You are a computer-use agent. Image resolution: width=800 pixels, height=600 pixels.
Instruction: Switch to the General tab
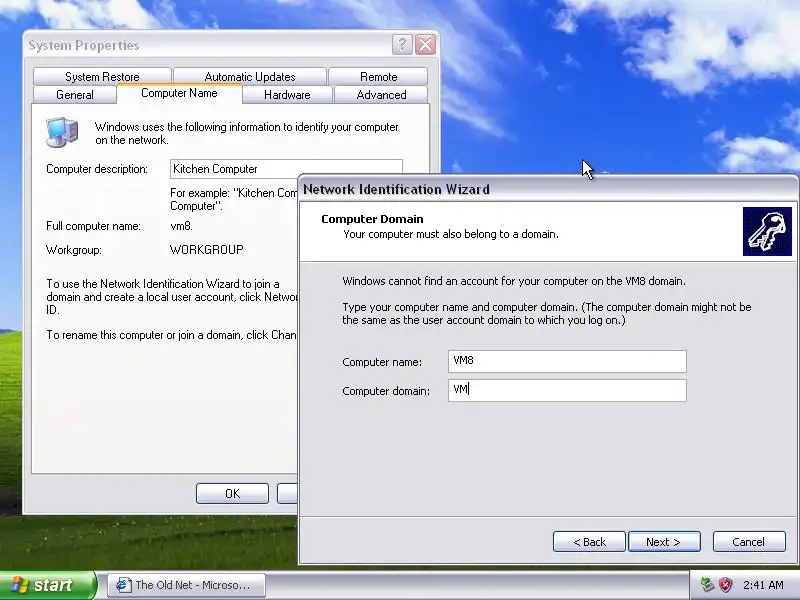[74, 95]
